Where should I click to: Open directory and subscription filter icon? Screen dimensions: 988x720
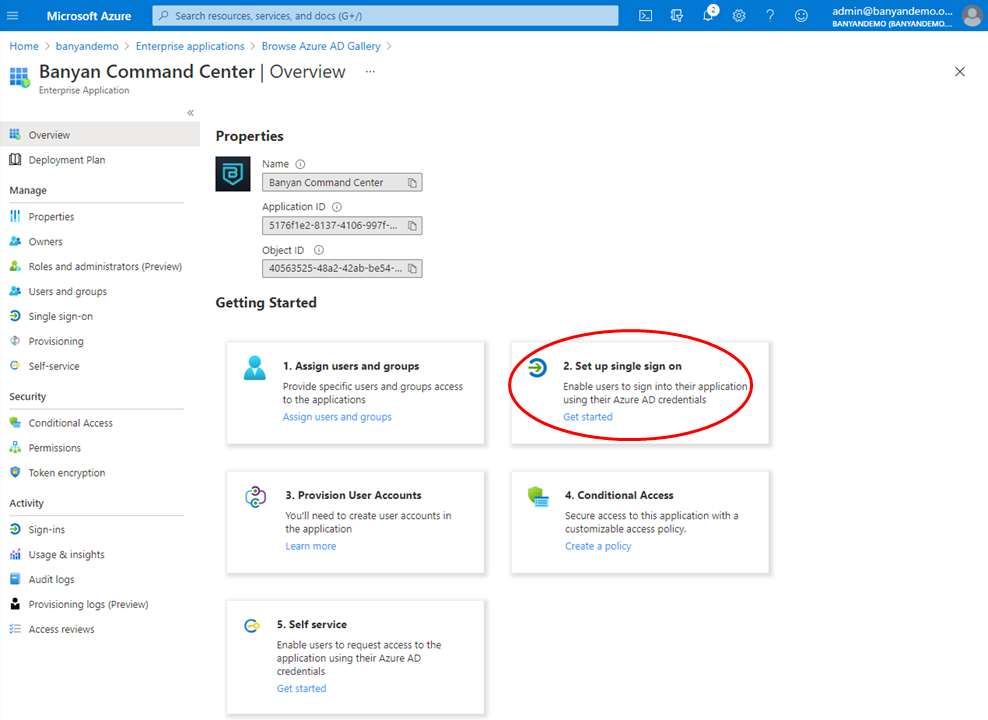tap(677, 16)
